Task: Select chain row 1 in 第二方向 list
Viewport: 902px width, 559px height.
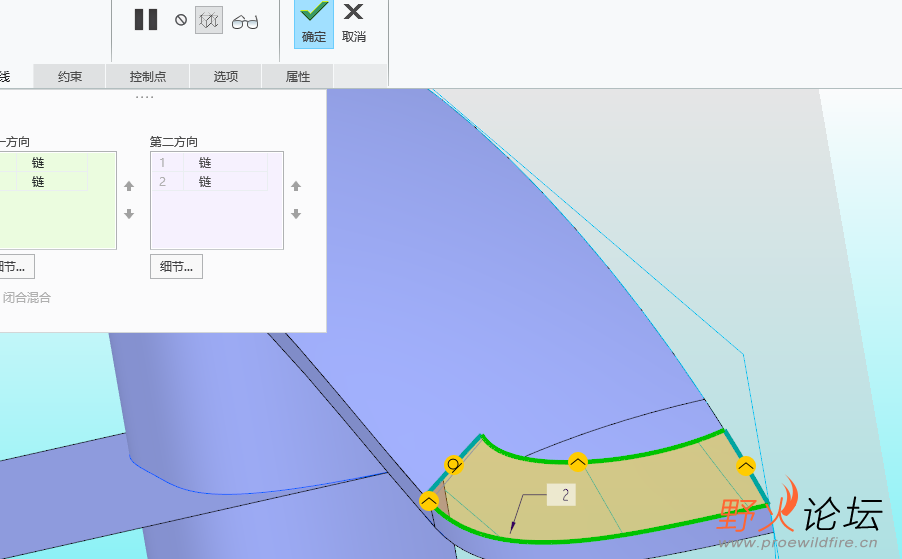Action: (x=210, y=163)
